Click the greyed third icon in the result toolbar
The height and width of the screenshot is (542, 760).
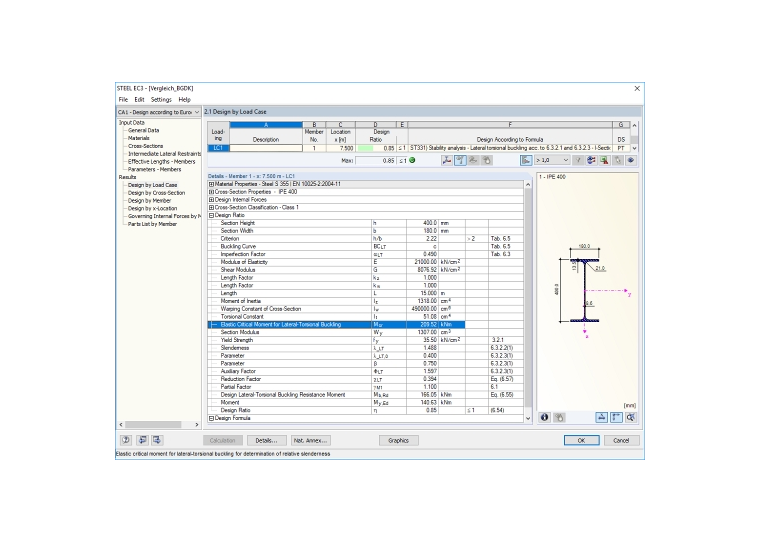474,160
